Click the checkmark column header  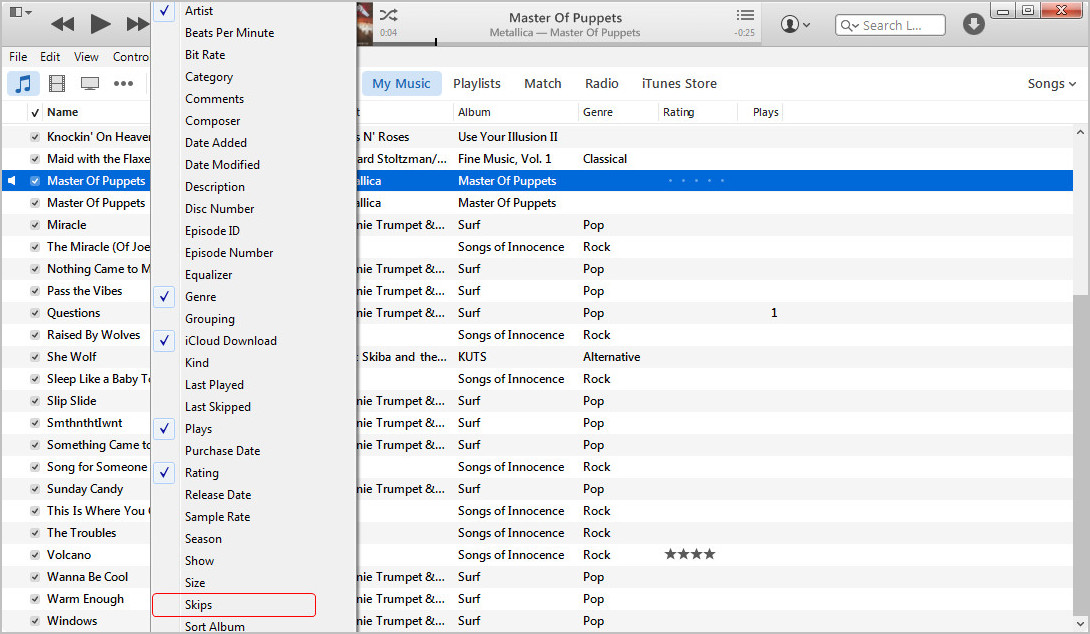[35, 113]
